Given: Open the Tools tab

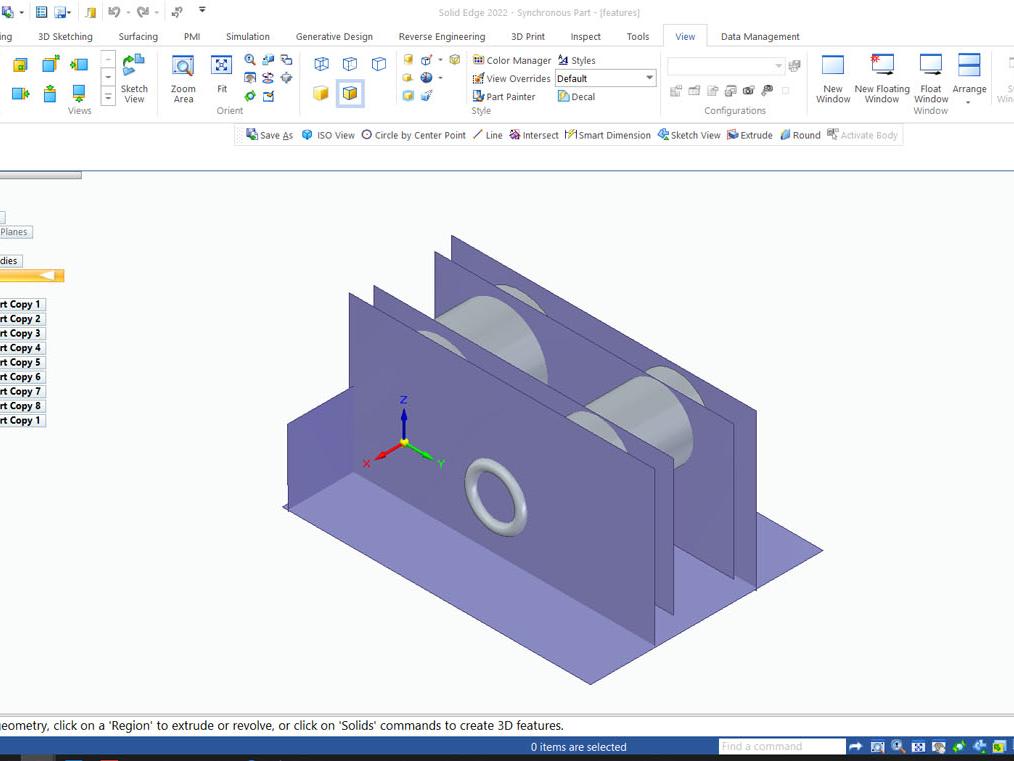Looking at the screenshot, I should (x=638, y=36).
